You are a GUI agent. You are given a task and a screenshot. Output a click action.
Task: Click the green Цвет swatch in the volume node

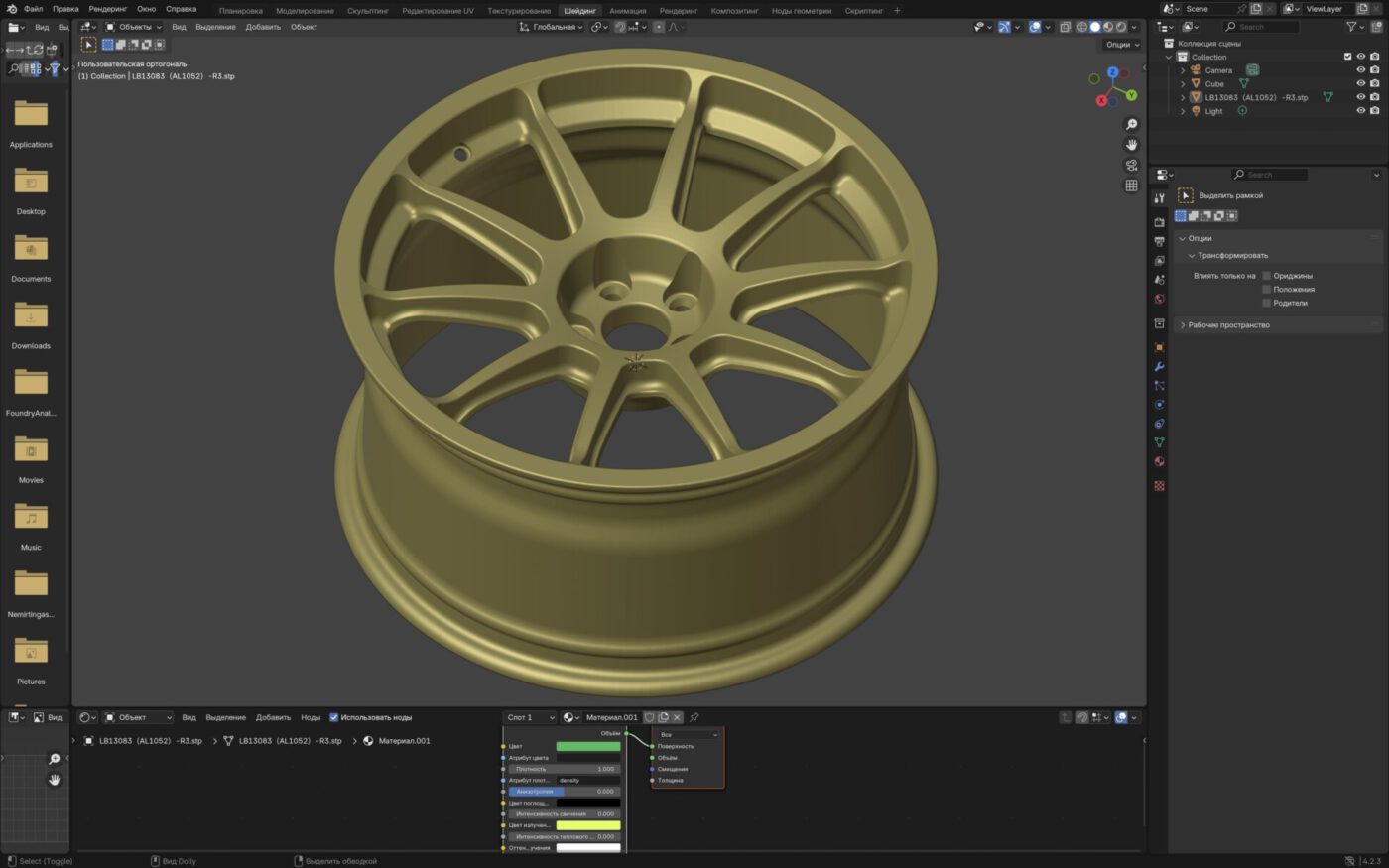tap(587, 746)
